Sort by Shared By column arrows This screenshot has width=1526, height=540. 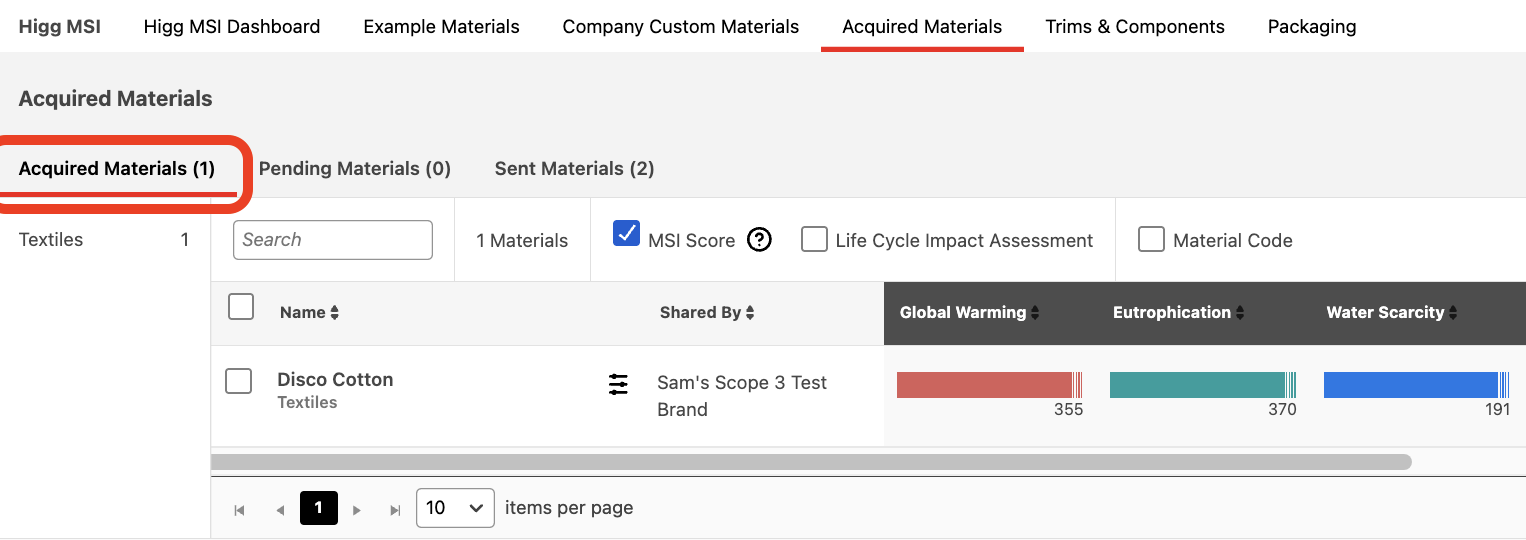pos(750,313)
